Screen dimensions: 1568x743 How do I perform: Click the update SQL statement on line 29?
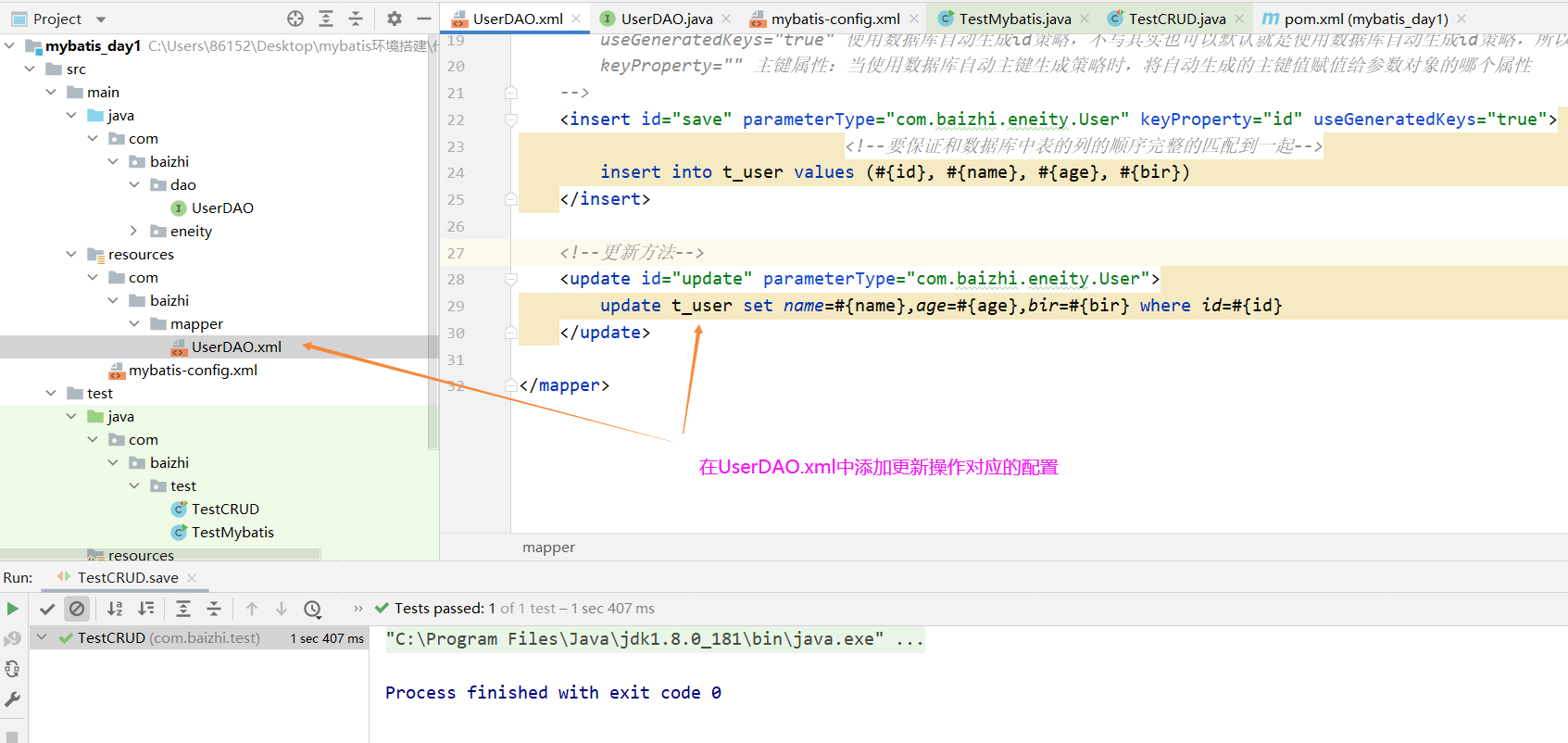coord(941,306)
